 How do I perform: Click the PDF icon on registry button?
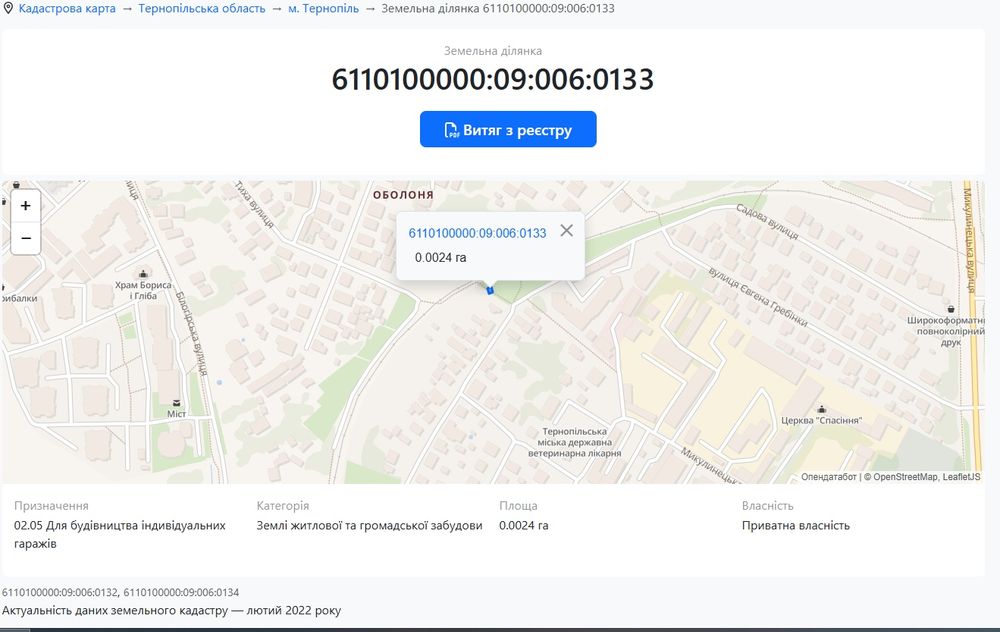(451, 130)
